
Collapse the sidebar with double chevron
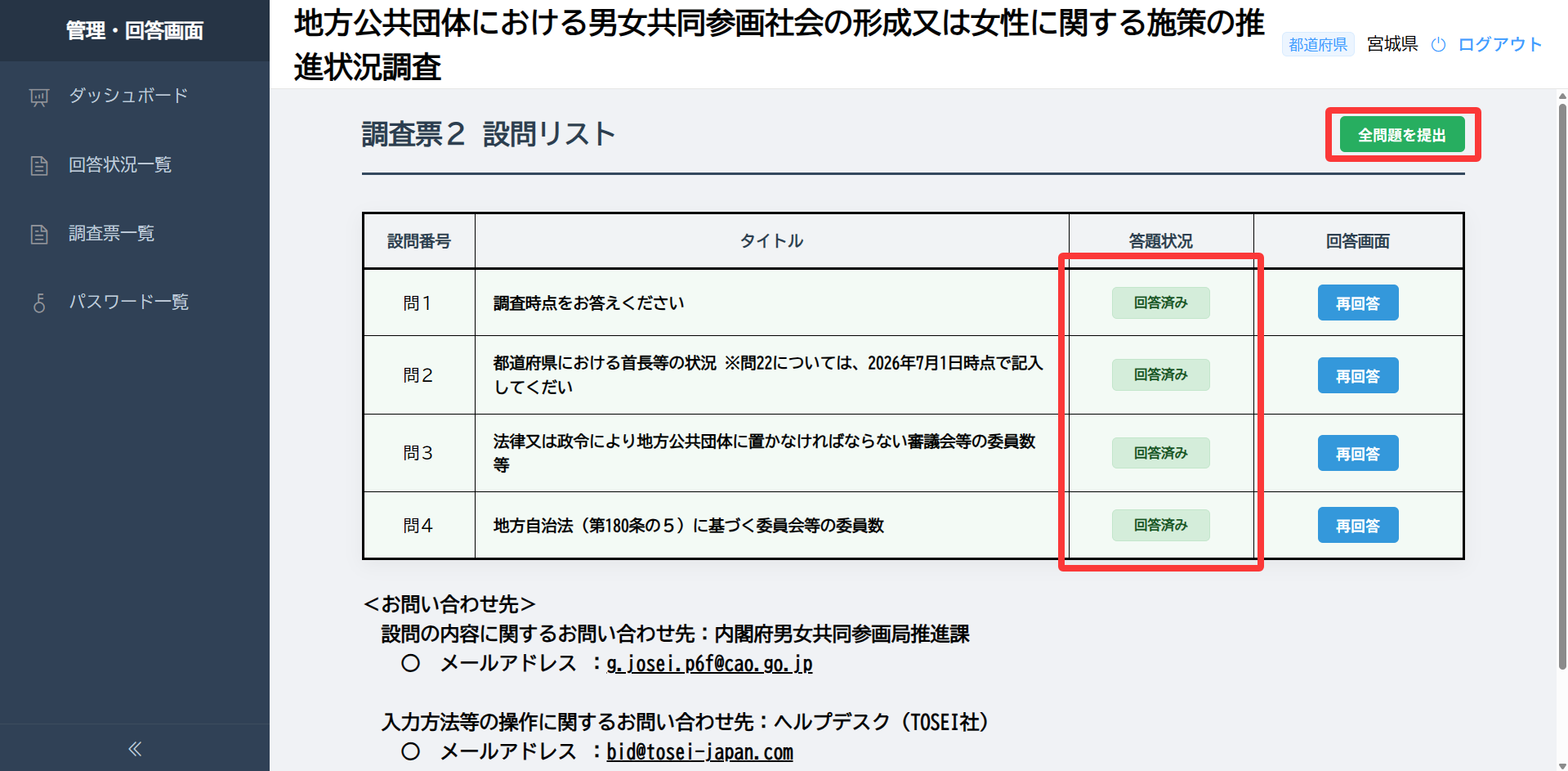(135, 748)
